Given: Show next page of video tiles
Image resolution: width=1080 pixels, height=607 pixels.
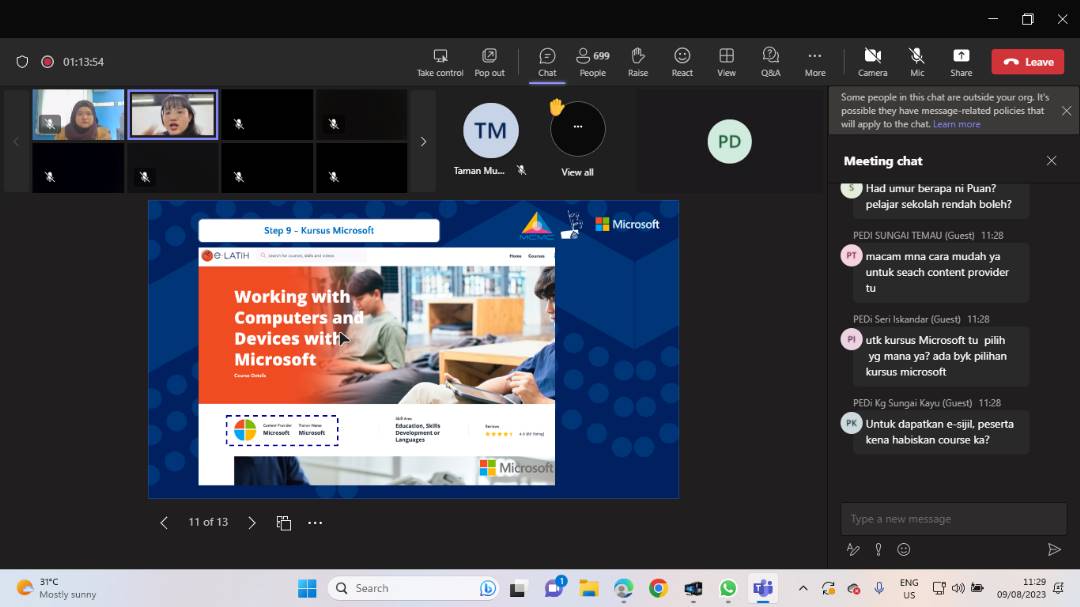Looking at the screenshot, I should pos(423,141).
